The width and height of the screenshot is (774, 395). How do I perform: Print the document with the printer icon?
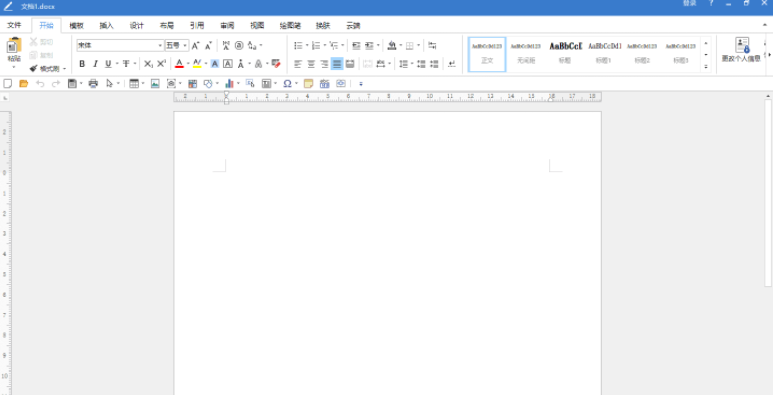pyautogui.click(x=93, y=84)
